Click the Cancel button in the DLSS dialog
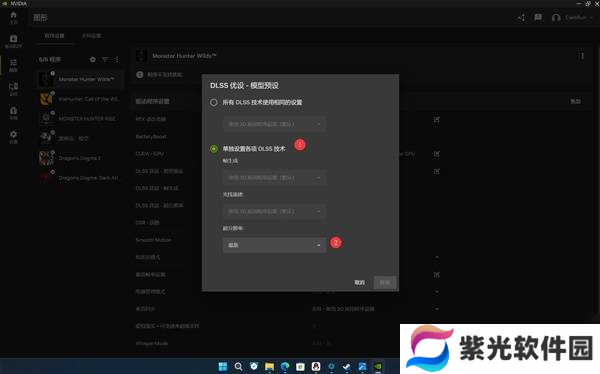 359,283
